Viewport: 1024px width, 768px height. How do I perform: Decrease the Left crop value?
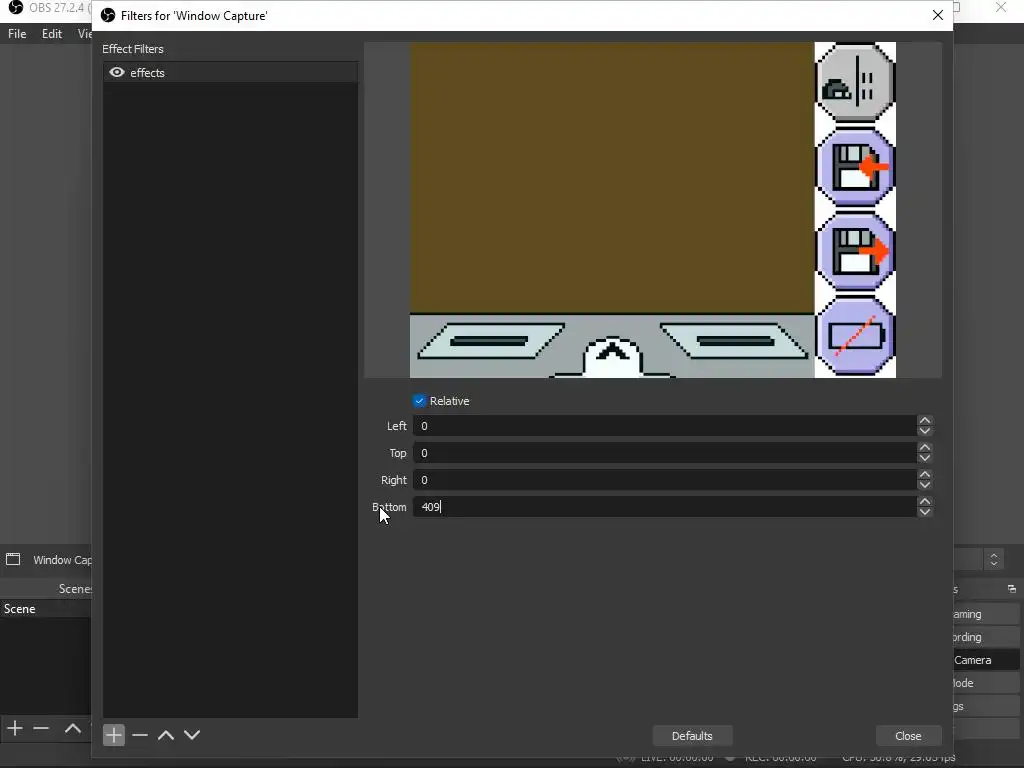925,431
